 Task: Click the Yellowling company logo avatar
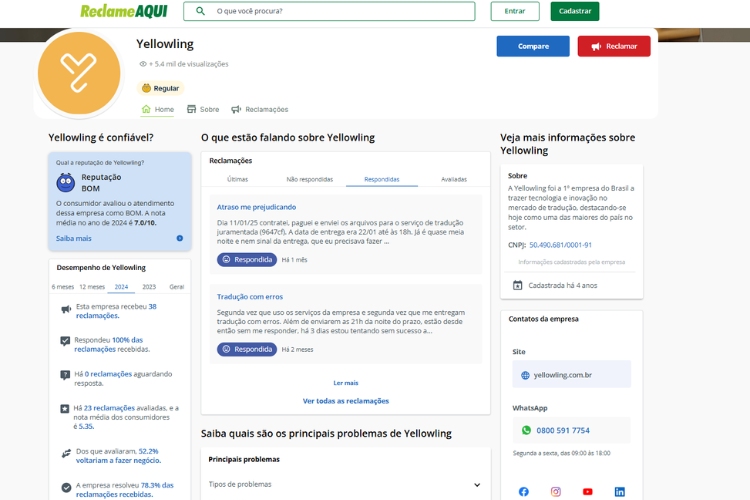point(79,73)
